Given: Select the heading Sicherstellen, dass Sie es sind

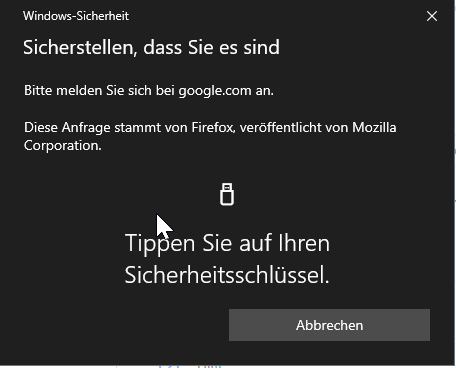Looking at the screenshot, I should point(151,47).
